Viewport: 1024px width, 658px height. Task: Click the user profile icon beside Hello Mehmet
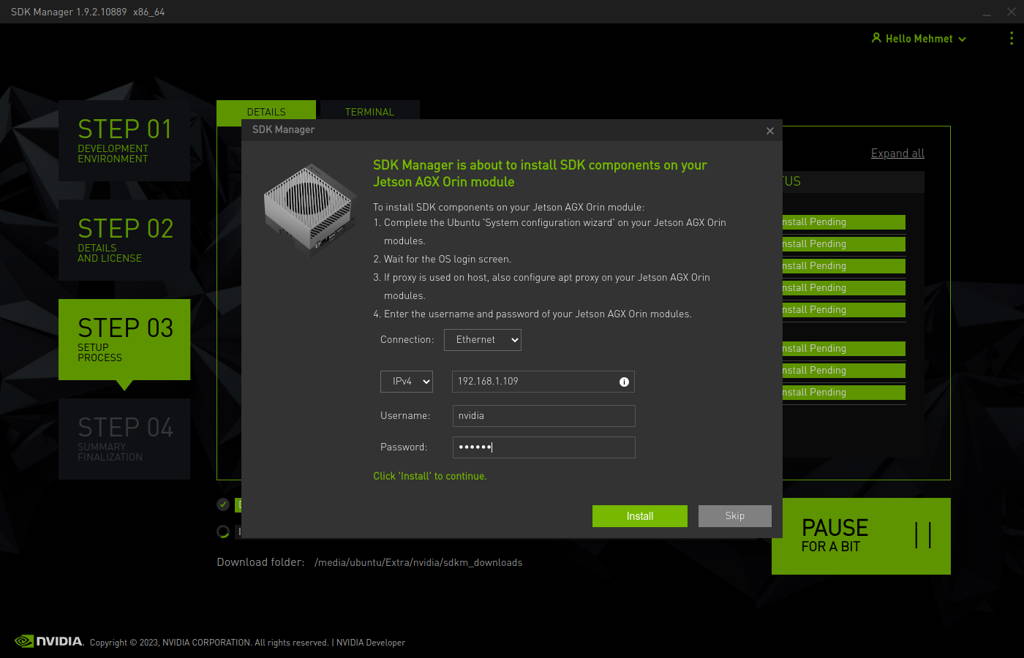click(x=876, y=38)
